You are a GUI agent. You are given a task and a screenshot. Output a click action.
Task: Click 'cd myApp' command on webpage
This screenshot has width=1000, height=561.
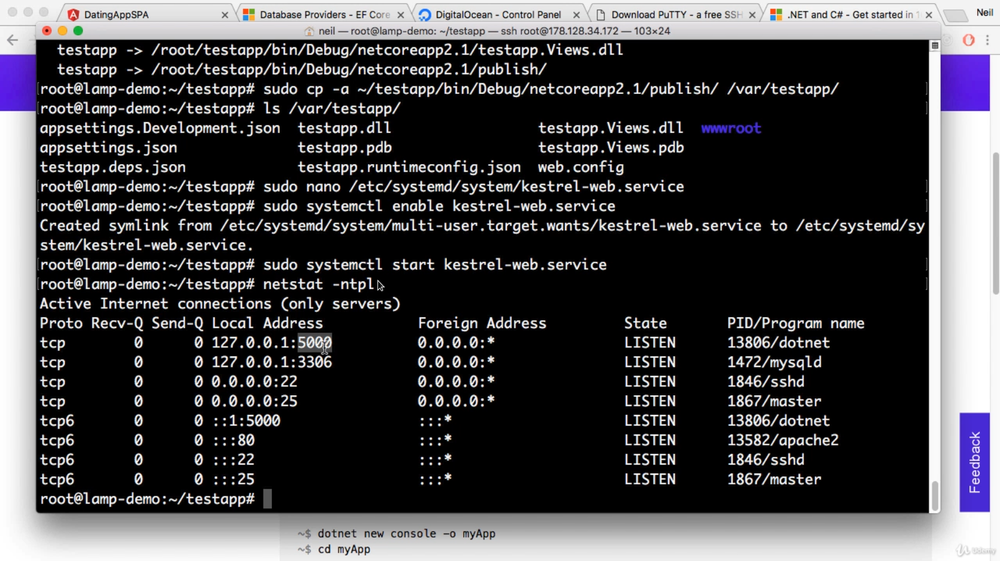coord(344,550)
